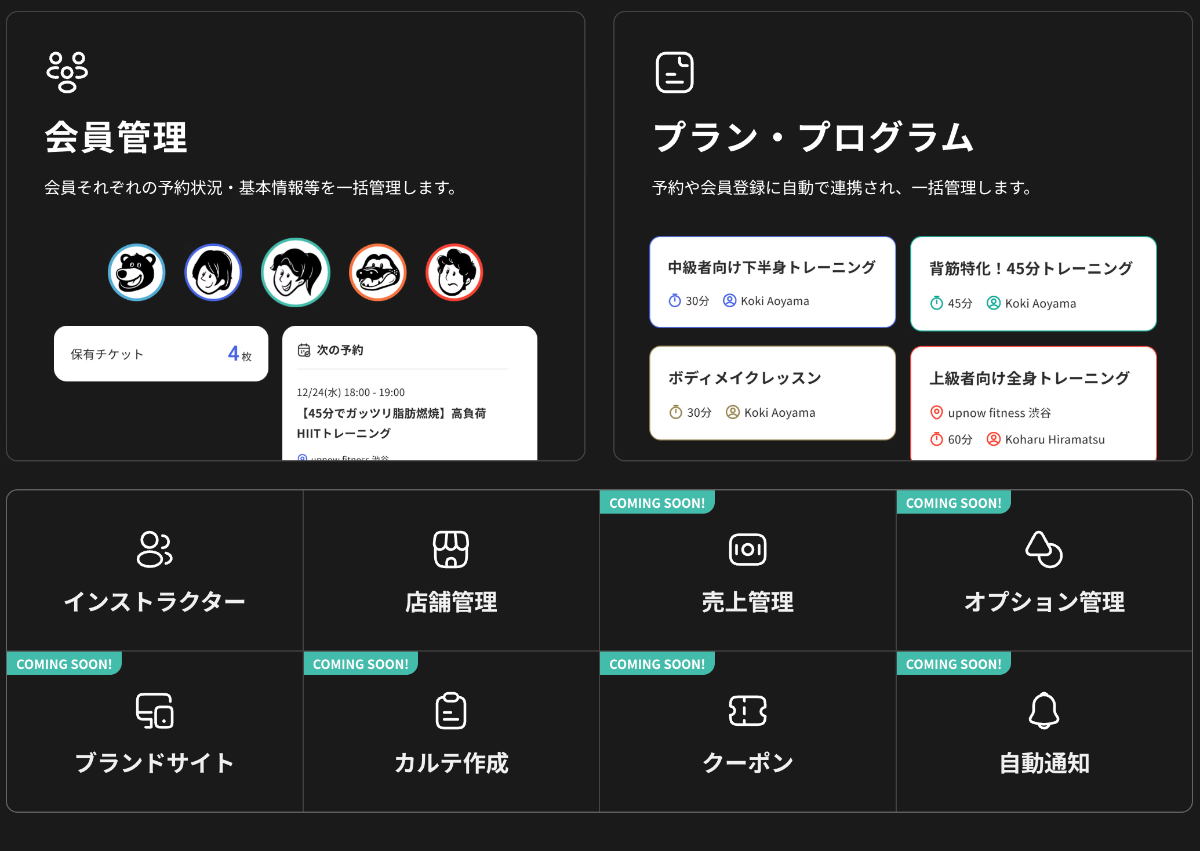Click the 次の予約 heading
Viewport: 1200px width, 851px height.
340,350
